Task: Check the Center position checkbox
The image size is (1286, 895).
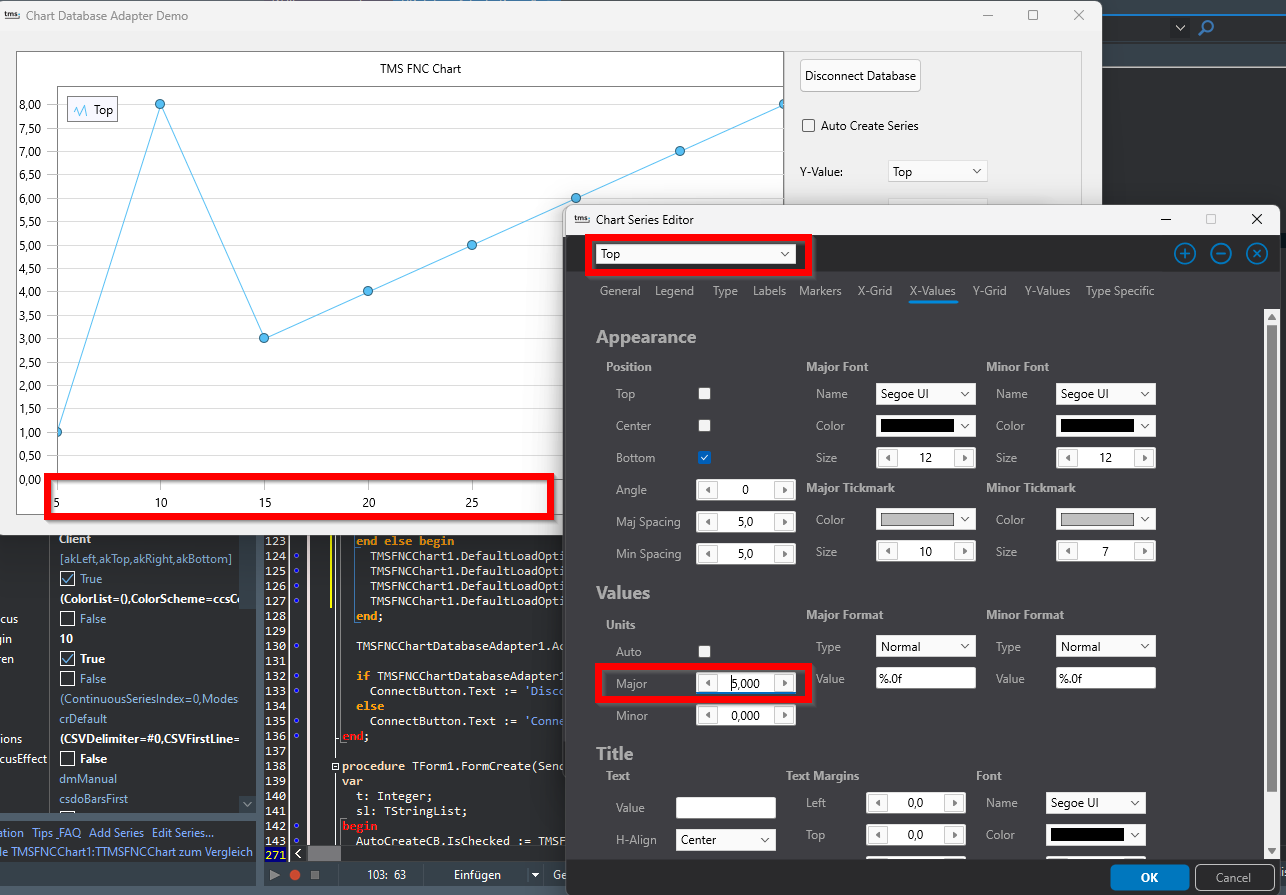Action: pos(704,426)
